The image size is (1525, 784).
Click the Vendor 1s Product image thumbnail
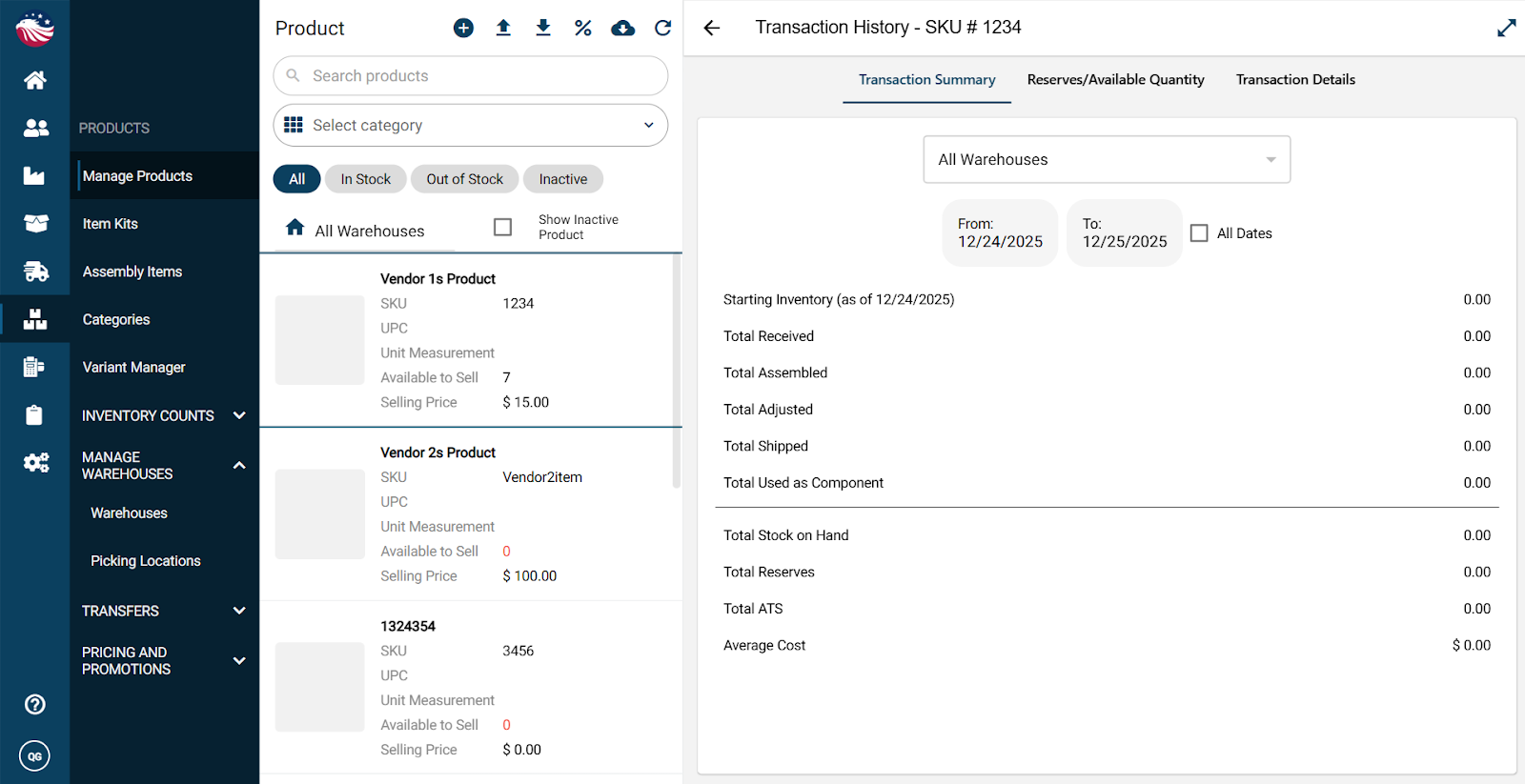[320, 340]
